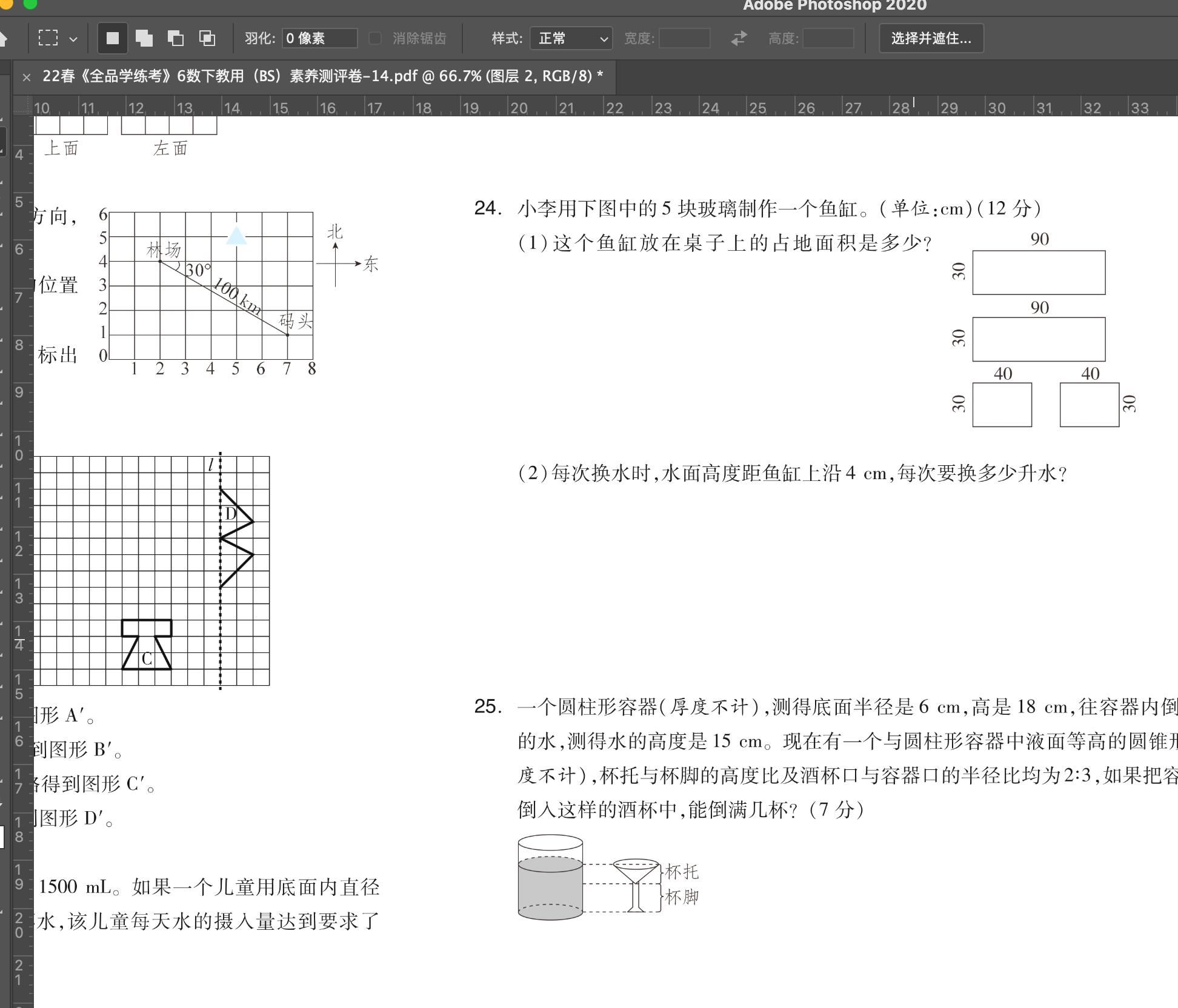Click the Adobe Photoshop 2020 title text
This screenshot has width=1178, height=1008.
[x=834, y=5]
